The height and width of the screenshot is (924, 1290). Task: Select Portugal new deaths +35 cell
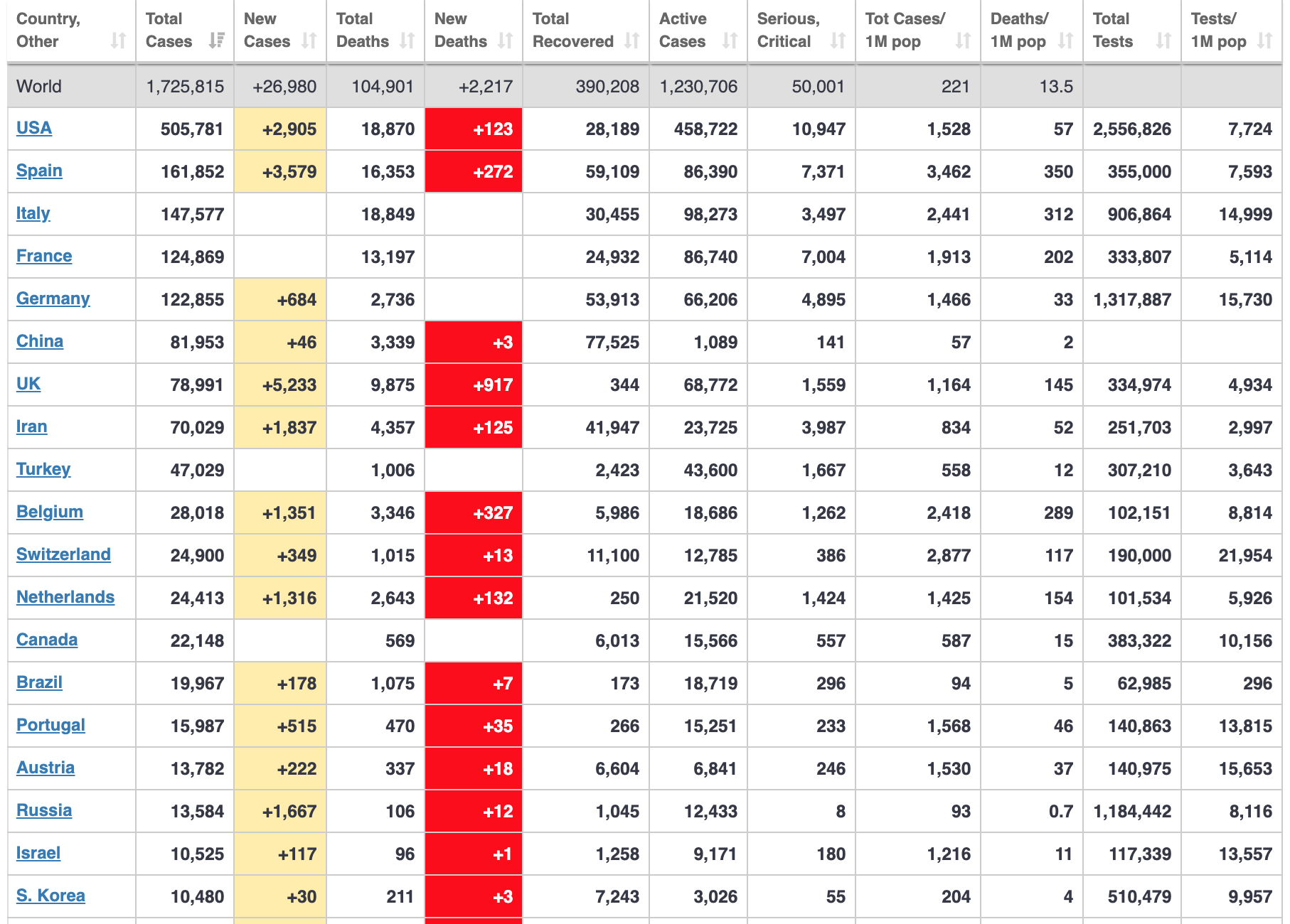474,726
